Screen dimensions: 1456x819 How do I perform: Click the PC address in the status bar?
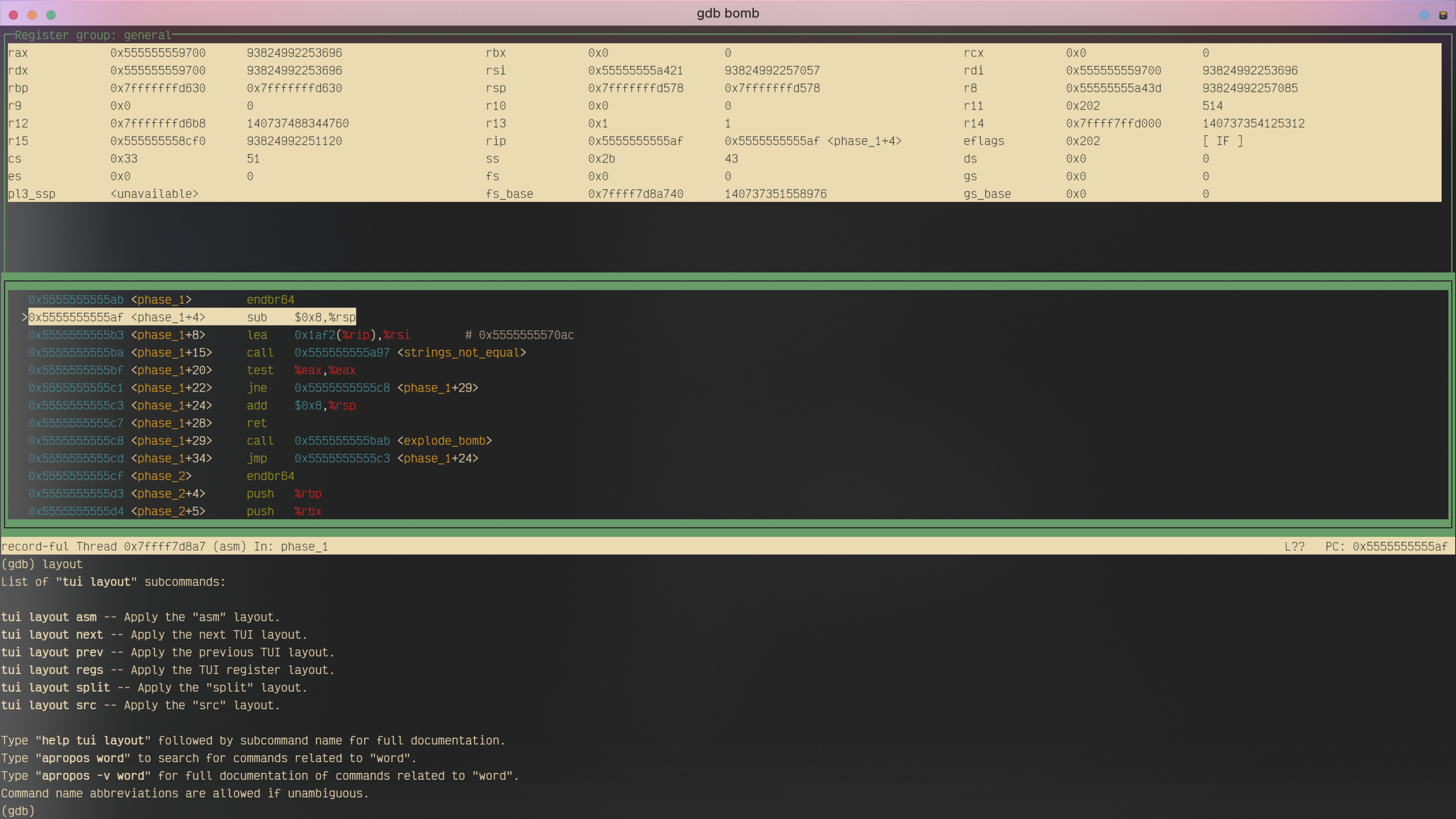tap(1400, 547)
